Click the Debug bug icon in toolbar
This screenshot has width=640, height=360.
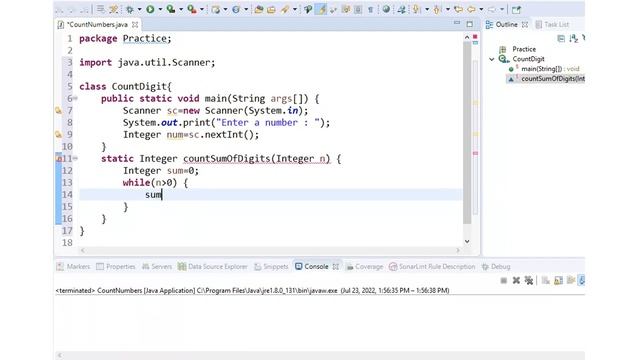point(130,9)
